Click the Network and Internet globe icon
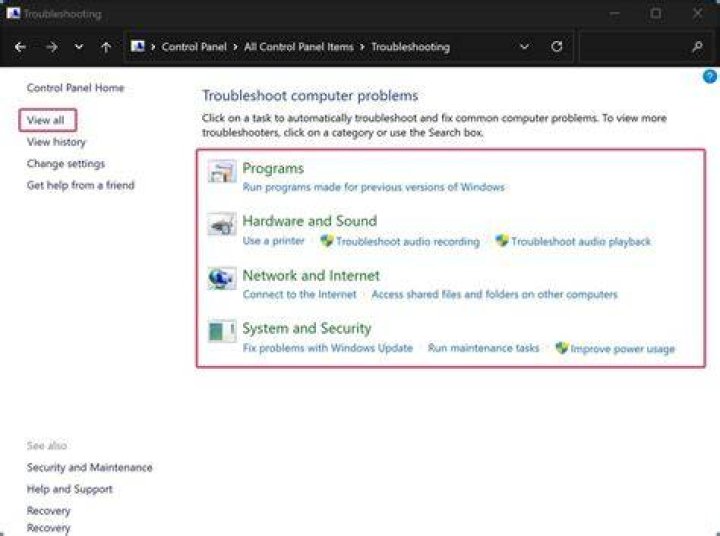This screenshot has height=536, width=720. [222, 278]
